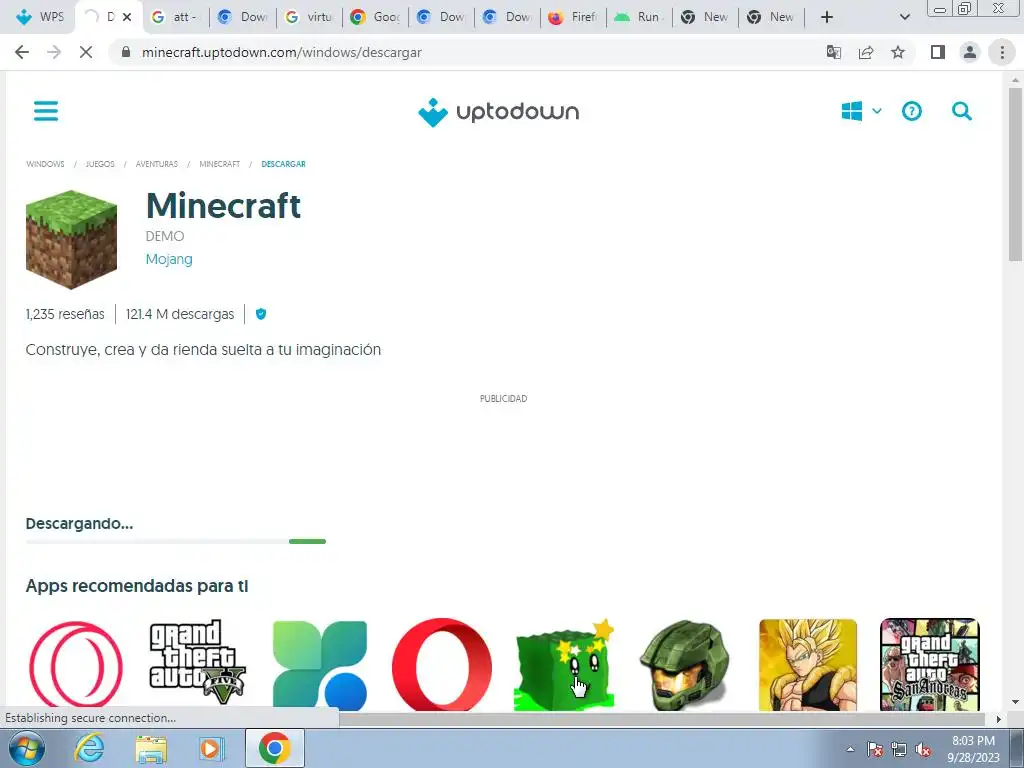This screenshot has height=768, width=1024.
Task: Click the download progress bar
Action: tap(176, 541)
